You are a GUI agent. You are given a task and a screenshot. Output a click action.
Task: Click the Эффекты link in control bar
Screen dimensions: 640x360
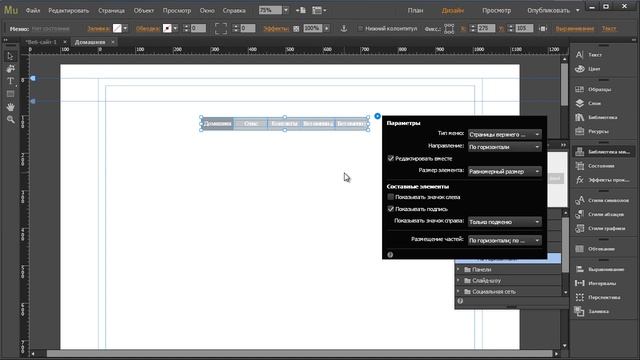276,29
